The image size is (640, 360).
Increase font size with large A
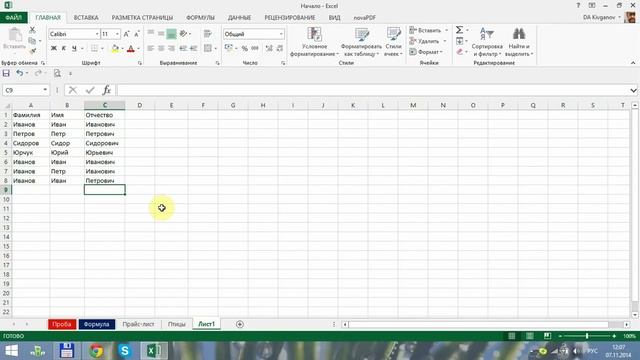tap(127, 34)
